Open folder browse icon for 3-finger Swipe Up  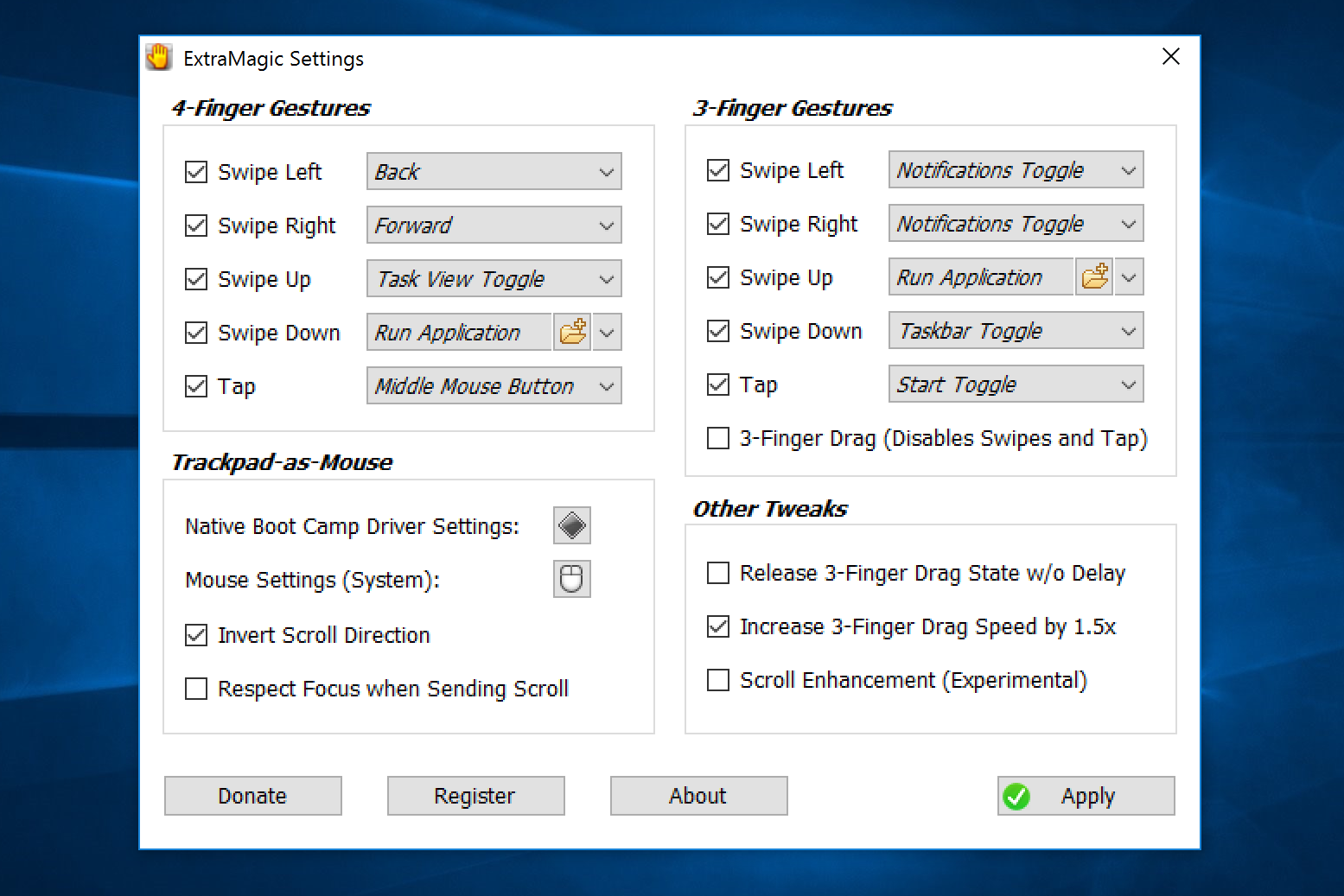tap(1094, 277)
